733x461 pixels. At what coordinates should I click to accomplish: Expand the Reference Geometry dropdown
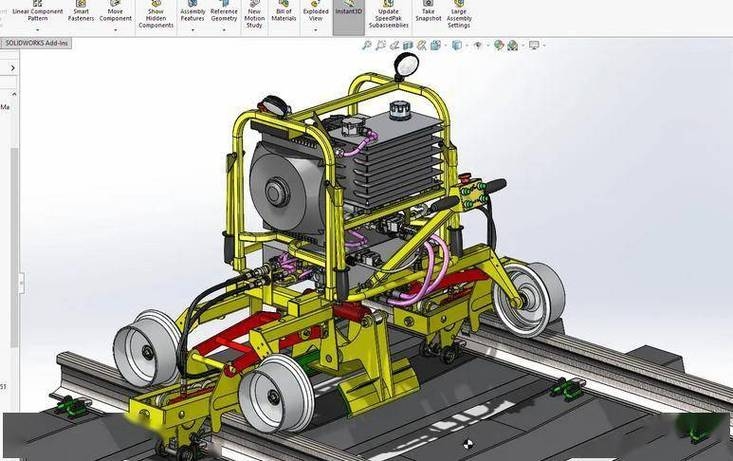click(223, 30)
